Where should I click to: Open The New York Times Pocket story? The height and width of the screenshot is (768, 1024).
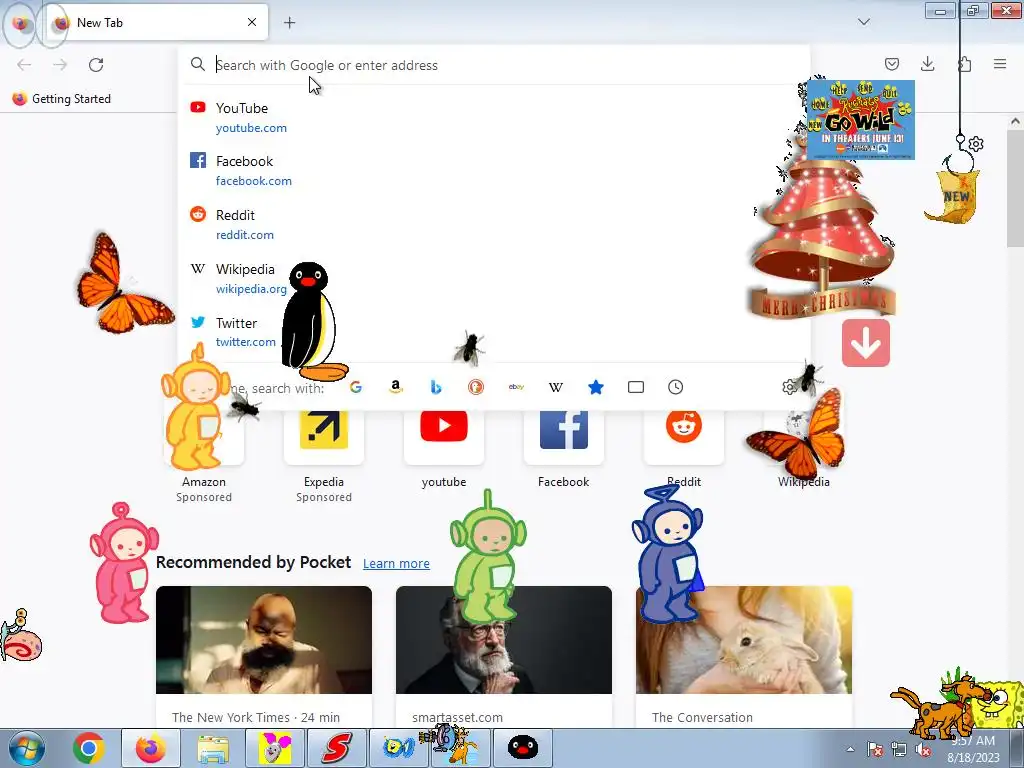click(264, 657)
